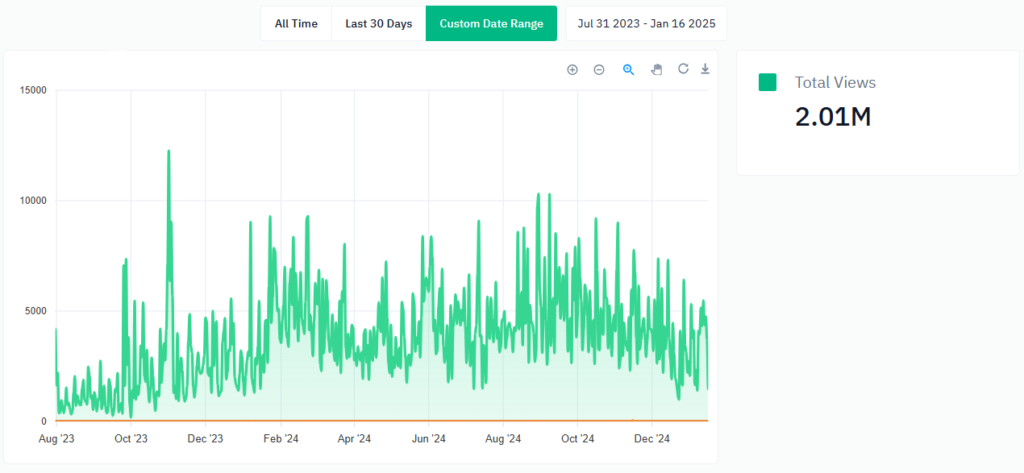Click the highest peak on the views chart

(x=168, y=152)
